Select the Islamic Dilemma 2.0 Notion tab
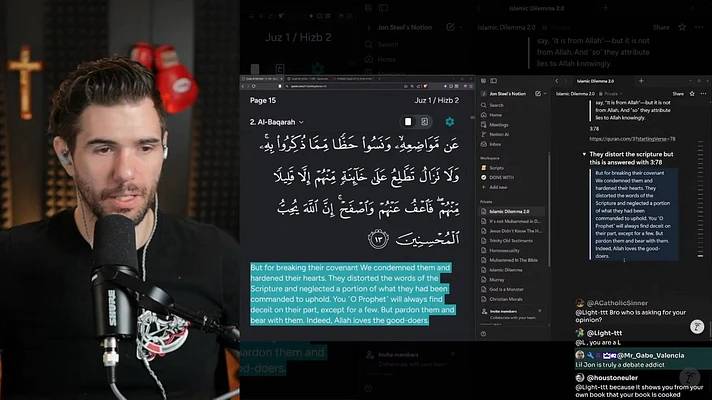The height and width of the screenshot is (400, 712). tap(595, 81)
